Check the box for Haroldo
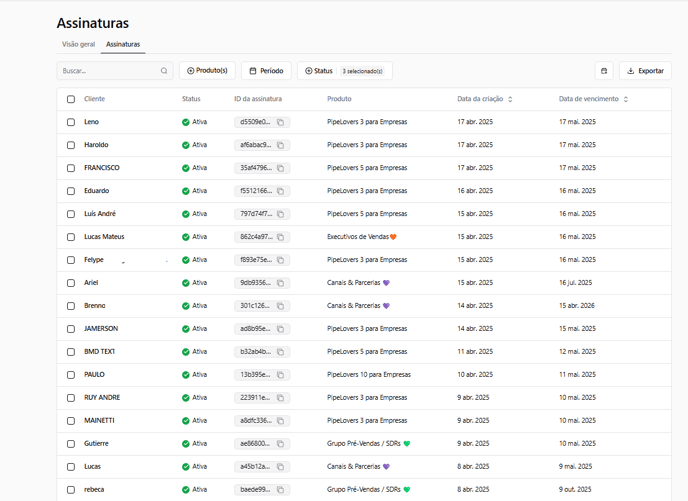Viewport: 688px width, 501px height. pyautogui.click(x=71, y=145)
